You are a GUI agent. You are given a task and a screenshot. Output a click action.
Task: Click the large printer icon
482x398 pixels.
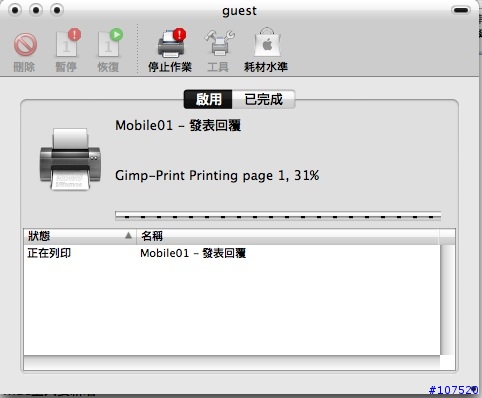coord(70,159)
